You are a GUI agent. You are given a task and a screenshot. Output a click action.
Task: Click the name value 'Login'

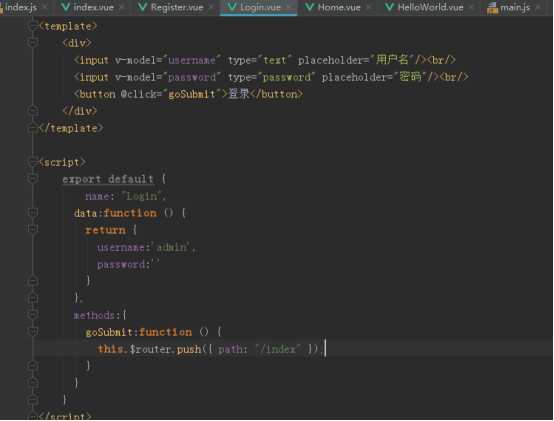click(142, 196)
